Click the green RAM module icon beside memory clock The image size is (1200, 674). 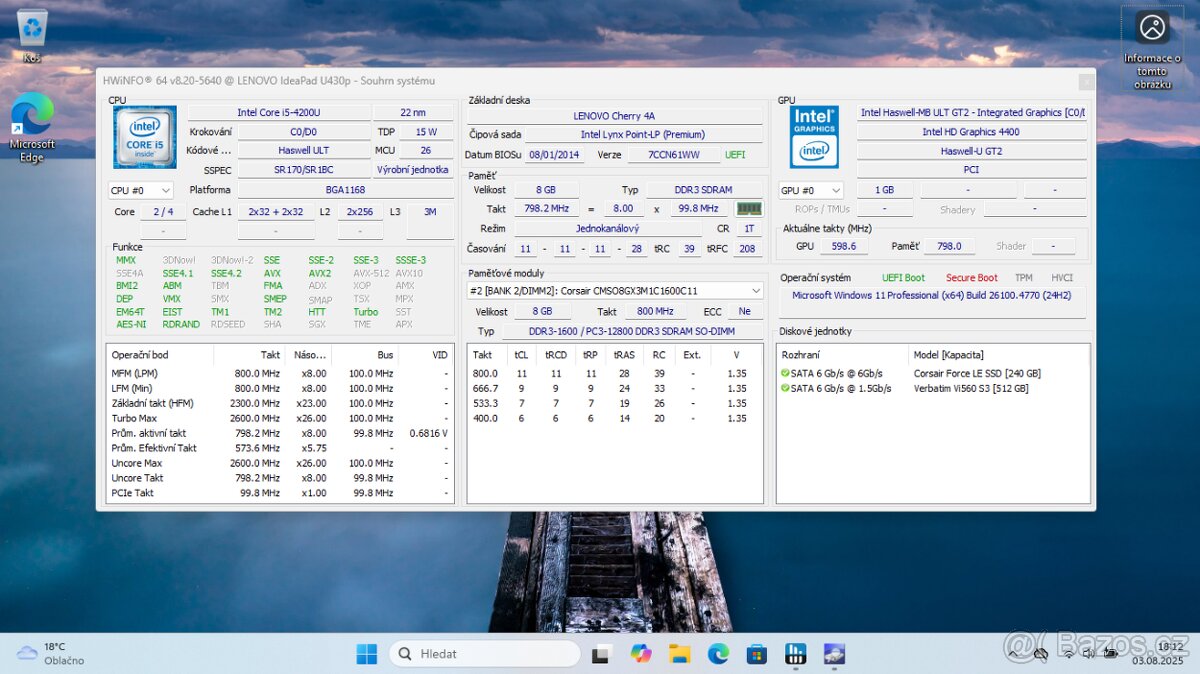pos(748,208)
